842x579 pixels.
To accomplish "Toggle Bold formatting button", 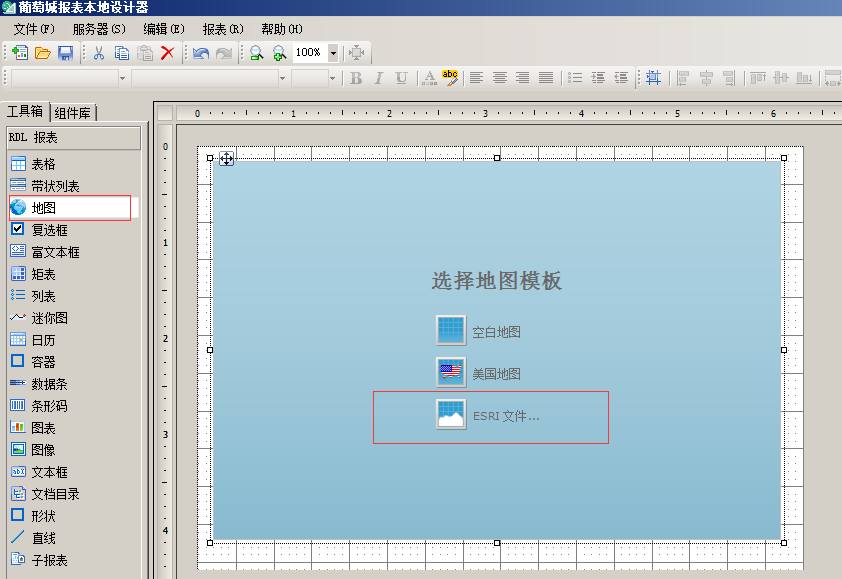I will click(x=355, y=78).
